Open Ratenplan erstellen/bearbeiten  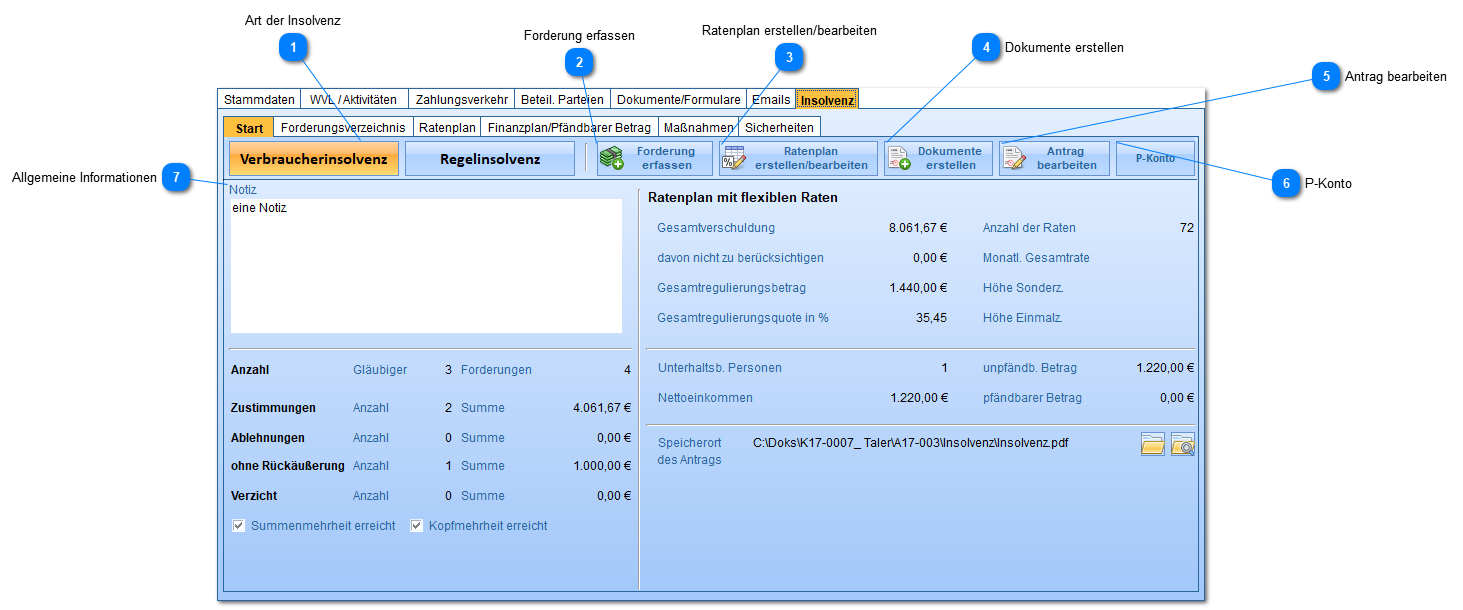coord(798,159)
